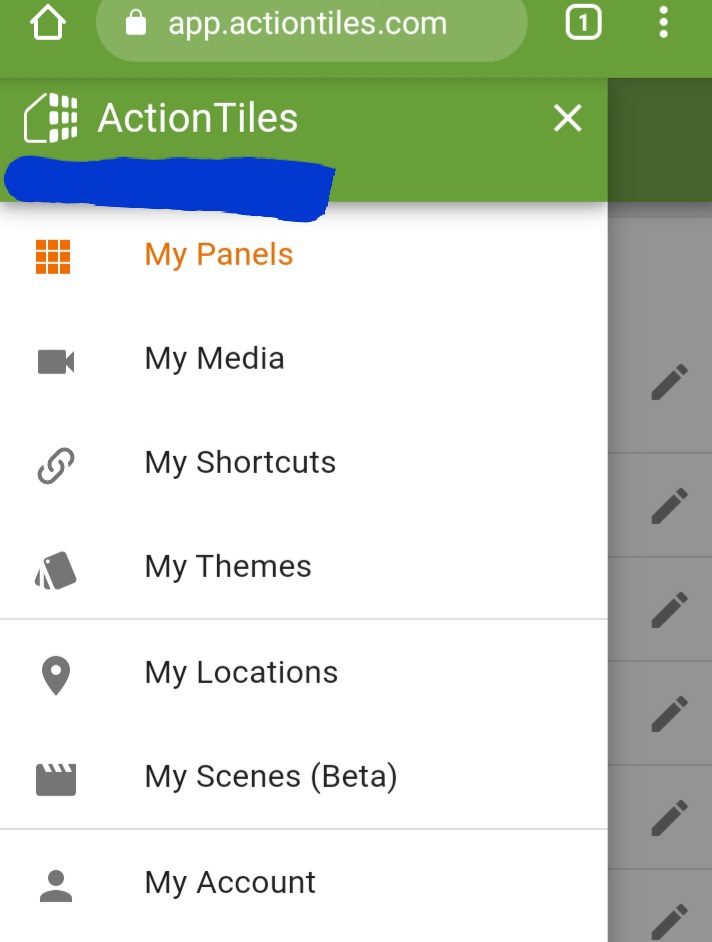Click the My Shortcuts link icon
Image resolution: width=712 pixels, height=942 pixels.
52,462
